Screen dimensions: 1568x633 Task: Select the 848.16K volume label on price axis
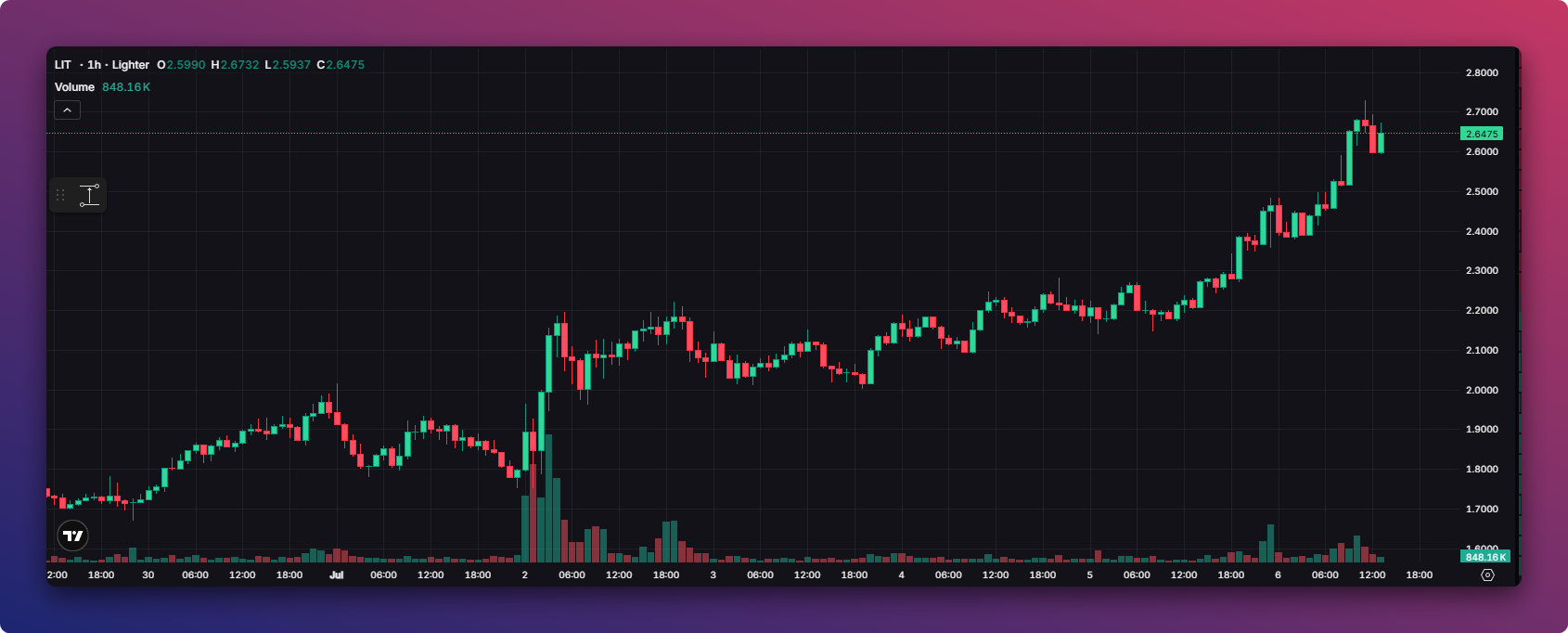point(1485,557)
